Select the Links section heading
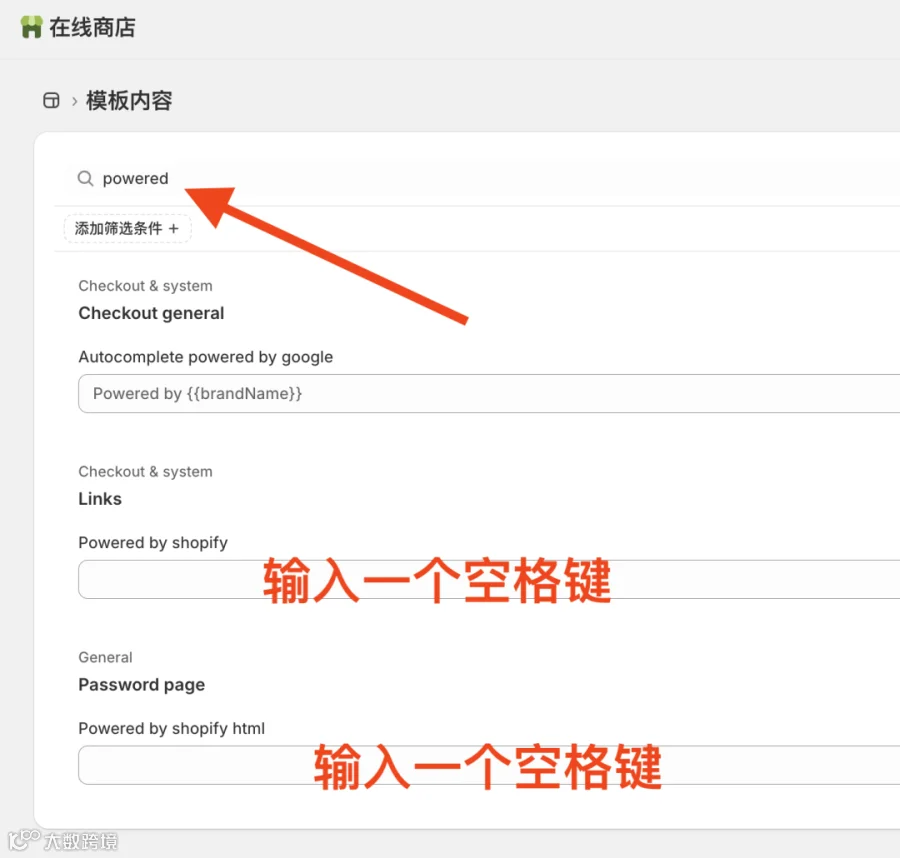 [x=100, y=499]
